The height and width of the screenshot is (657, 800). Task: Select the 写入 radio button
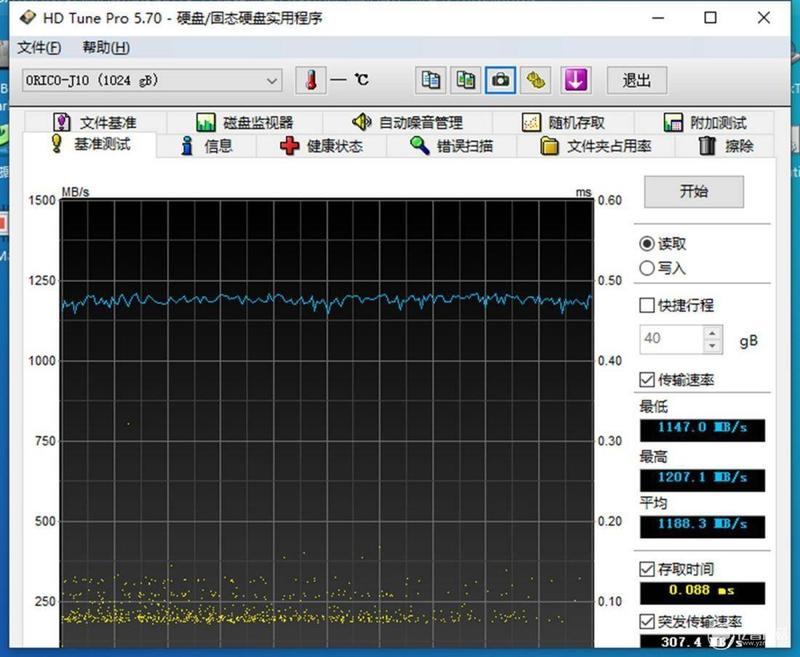[647, 268]
